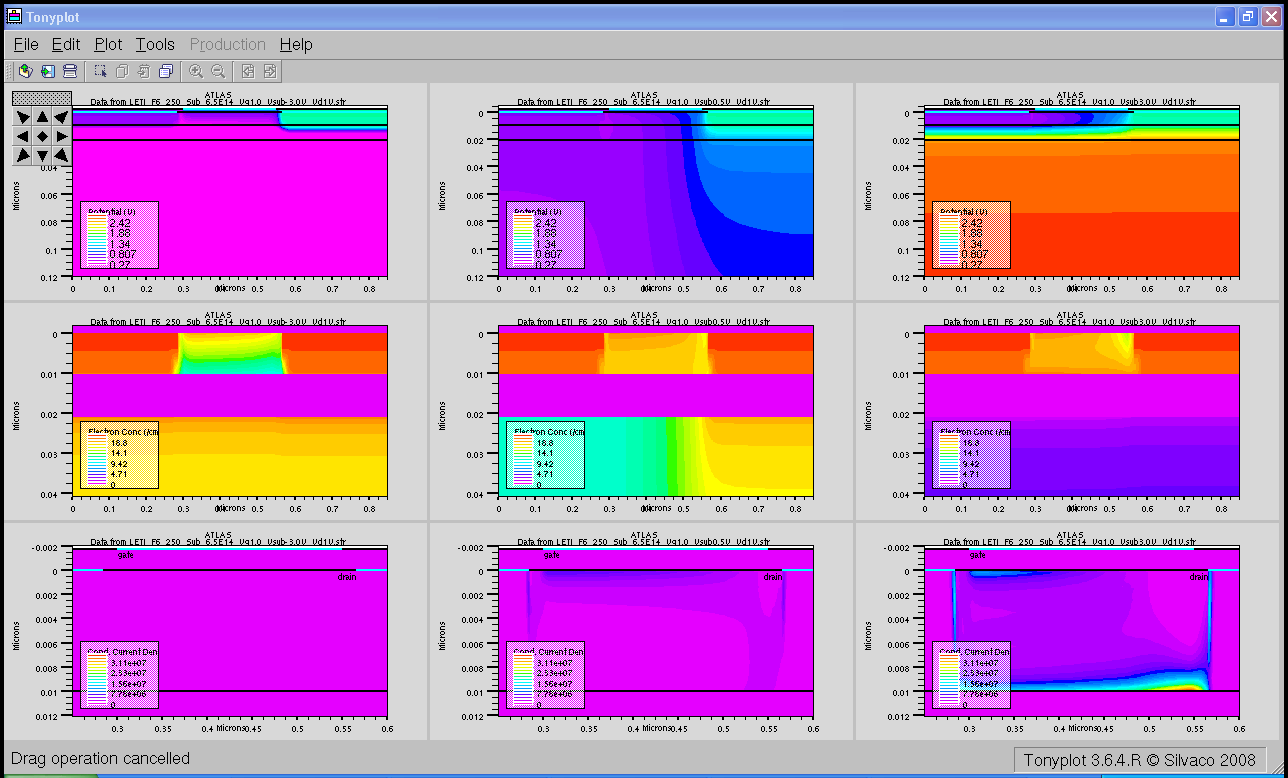Select the Current Density plot for Vsub-3.0V
Screen dimensions: 1288x778
tap(230, 632)
